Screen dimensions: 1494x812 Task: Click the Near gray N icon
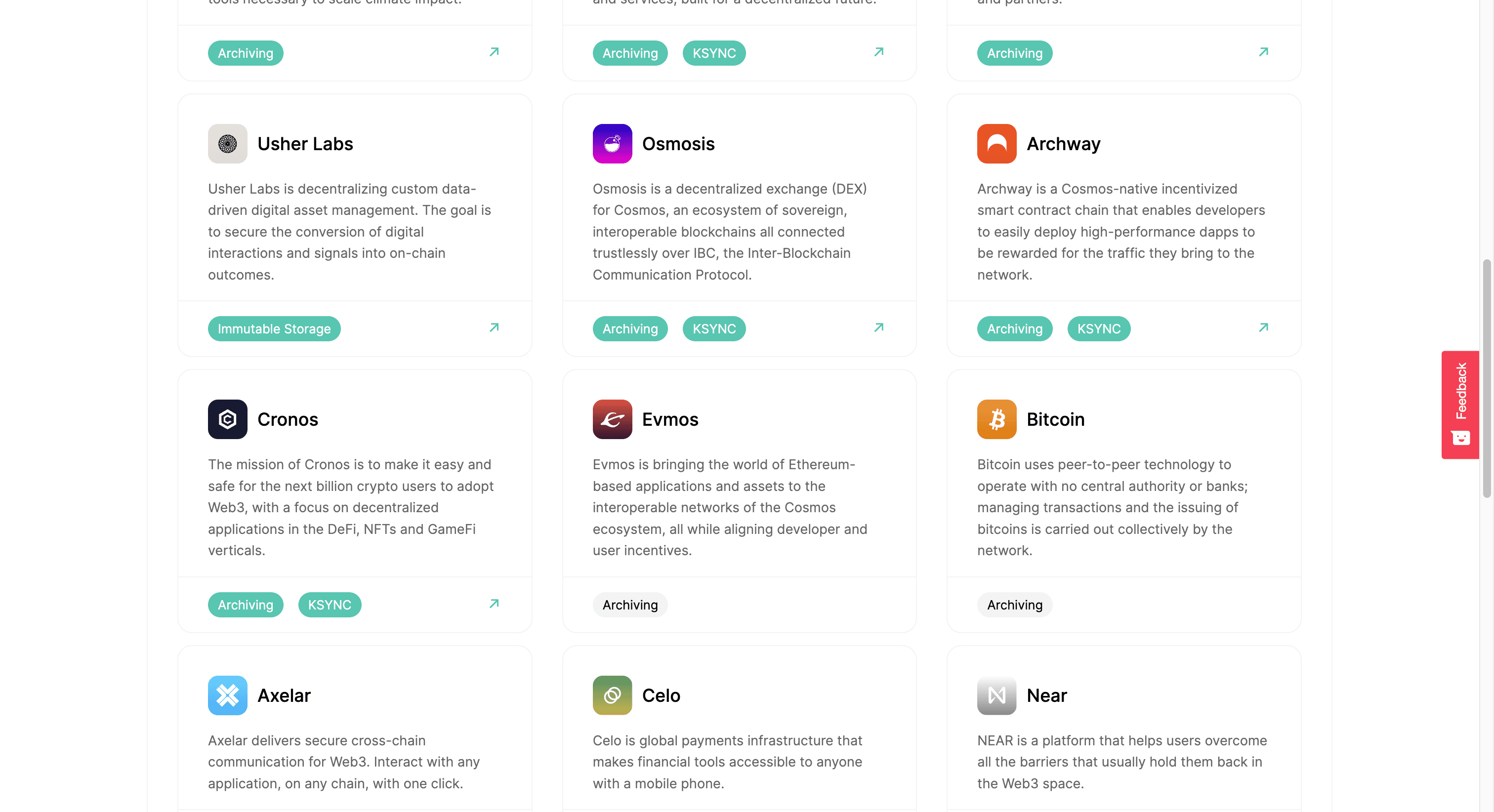pyautogui.click(x=996, y=695)
